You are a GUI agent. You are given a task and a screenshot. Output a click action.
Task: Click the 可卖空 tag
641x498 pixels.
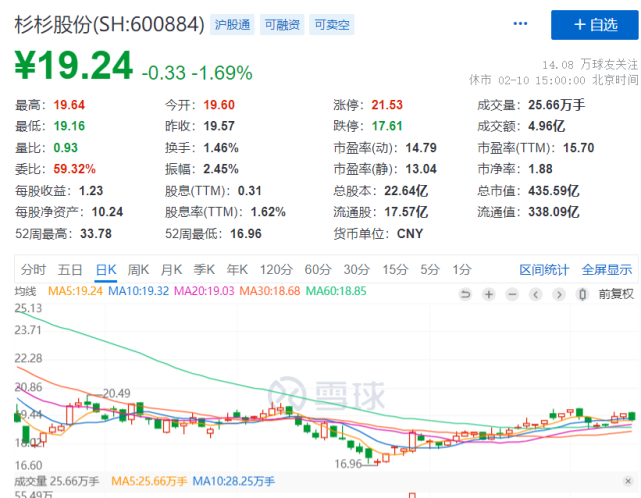[330, 23]
